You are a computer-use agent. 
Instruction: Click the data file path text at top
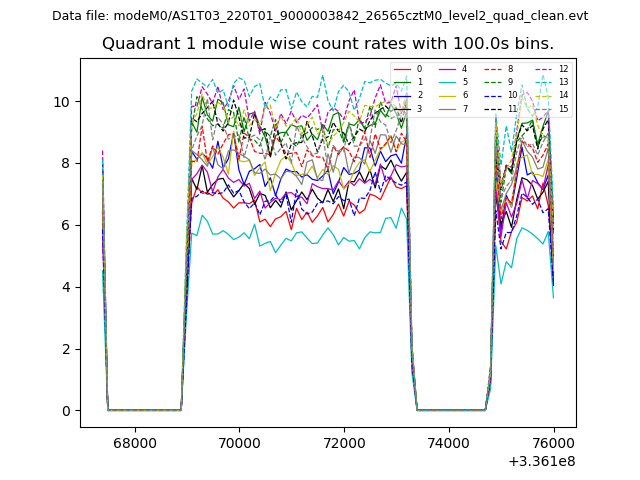click(320, 16)
